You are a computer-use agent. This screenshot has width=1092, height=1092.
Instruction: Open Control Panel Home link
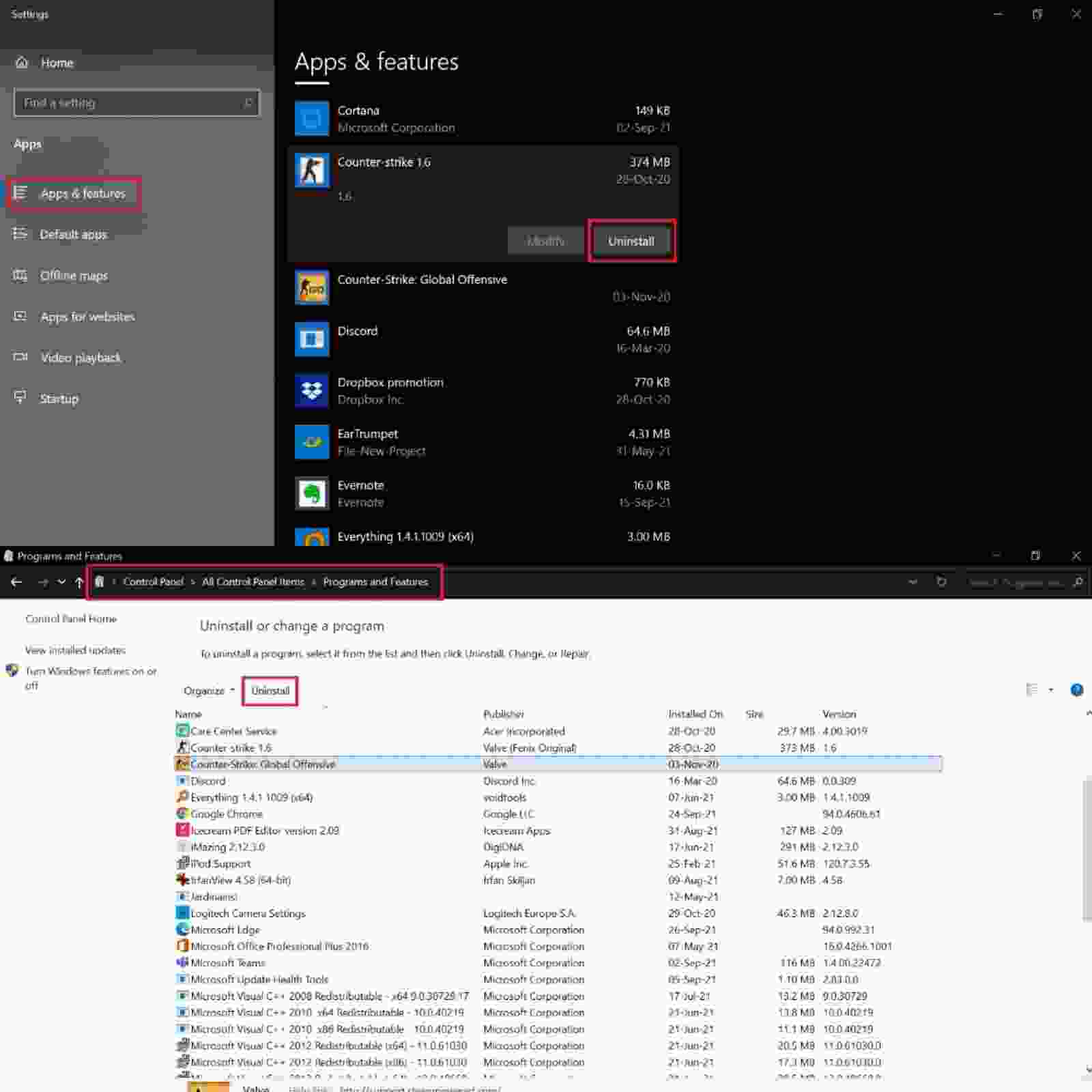coord(71,619)
